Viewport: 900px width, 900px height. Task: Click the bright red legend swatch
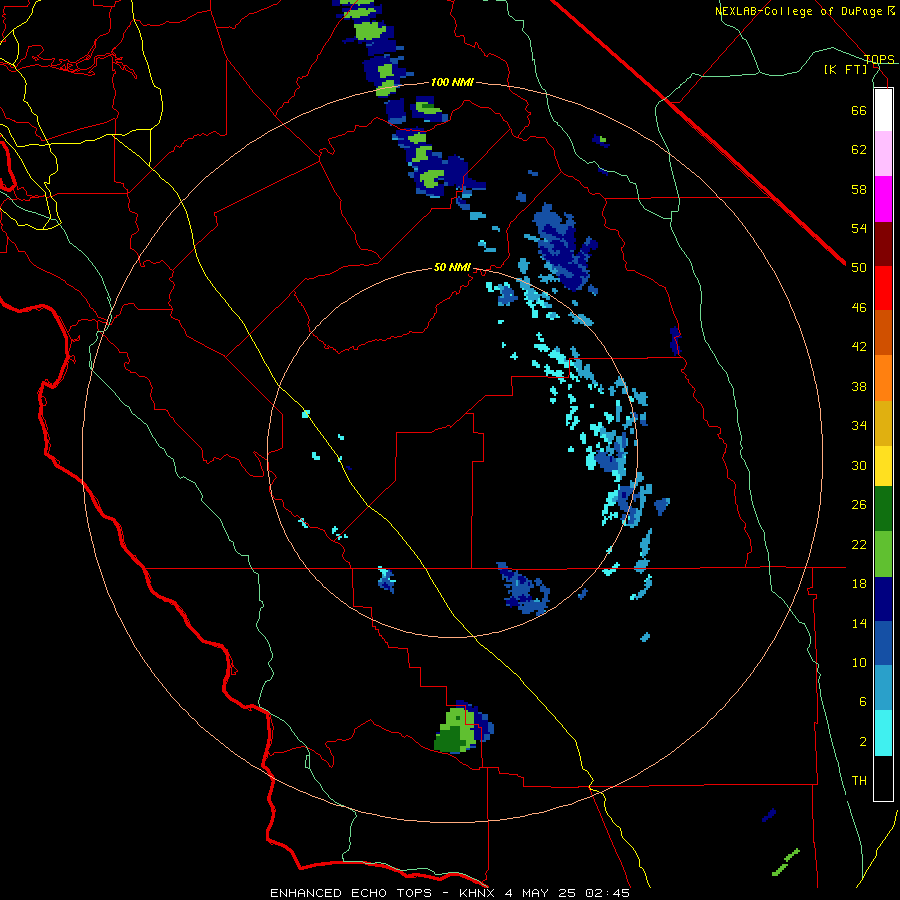click(x=883, y=288)
